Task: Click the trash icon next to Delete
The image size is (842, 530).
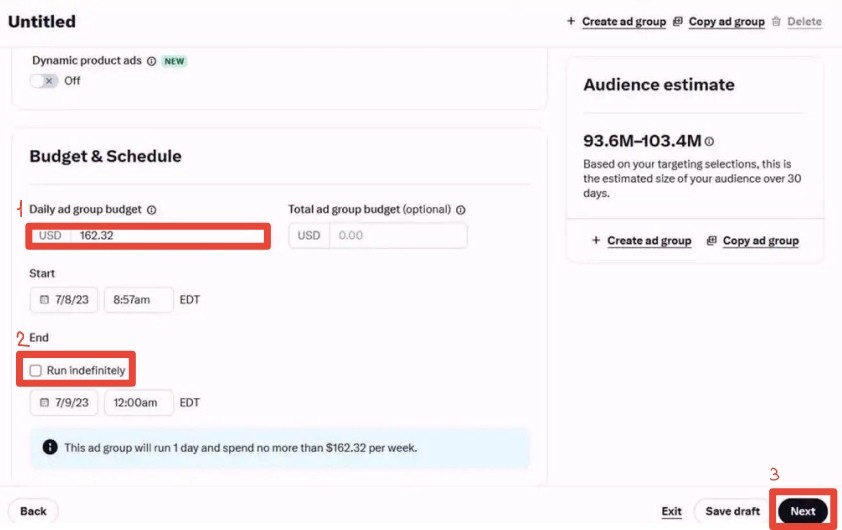Action: [x=776, y=21]
